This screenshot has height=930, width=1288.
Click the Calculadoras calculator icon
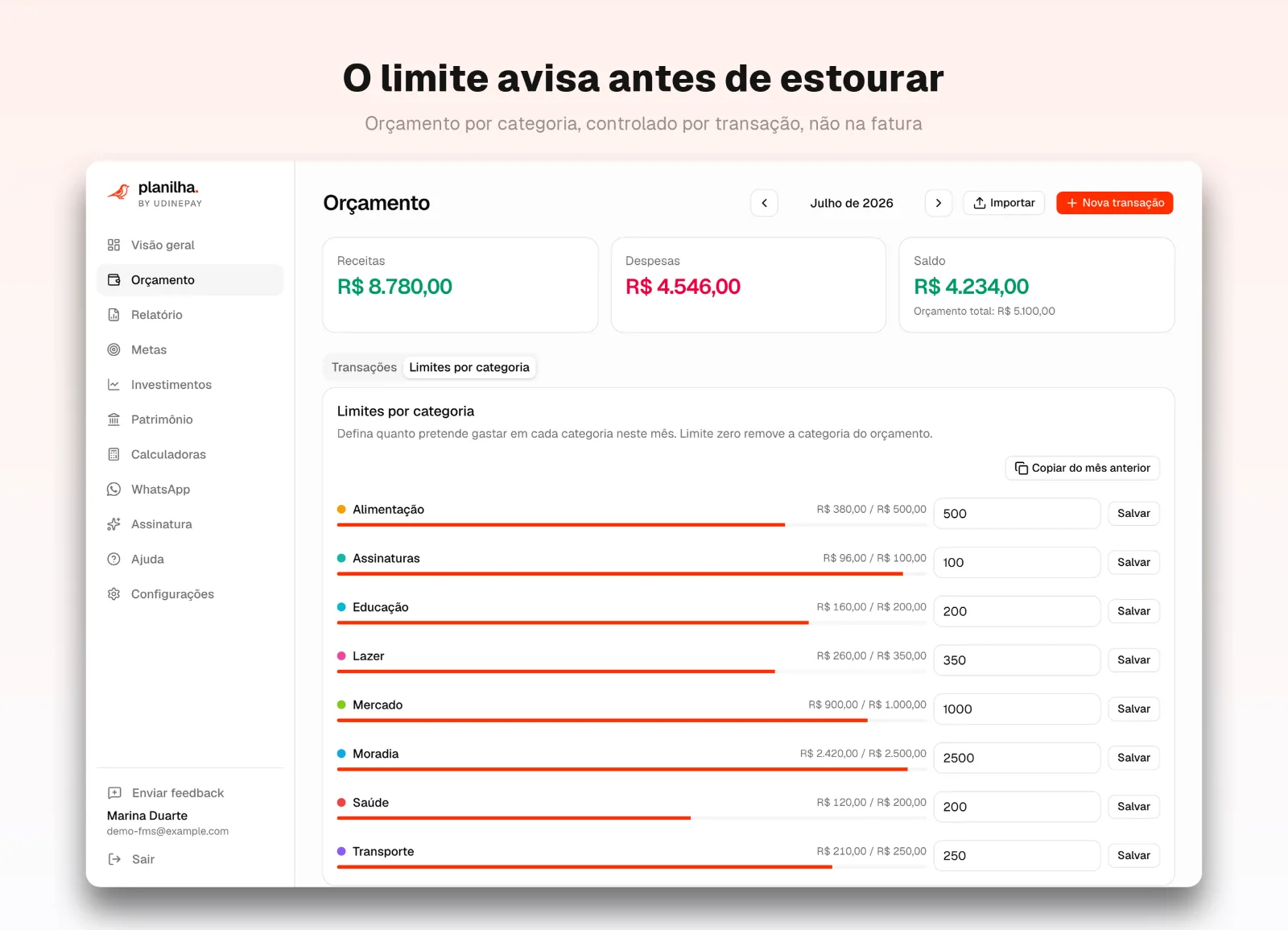tap(114, 454)
